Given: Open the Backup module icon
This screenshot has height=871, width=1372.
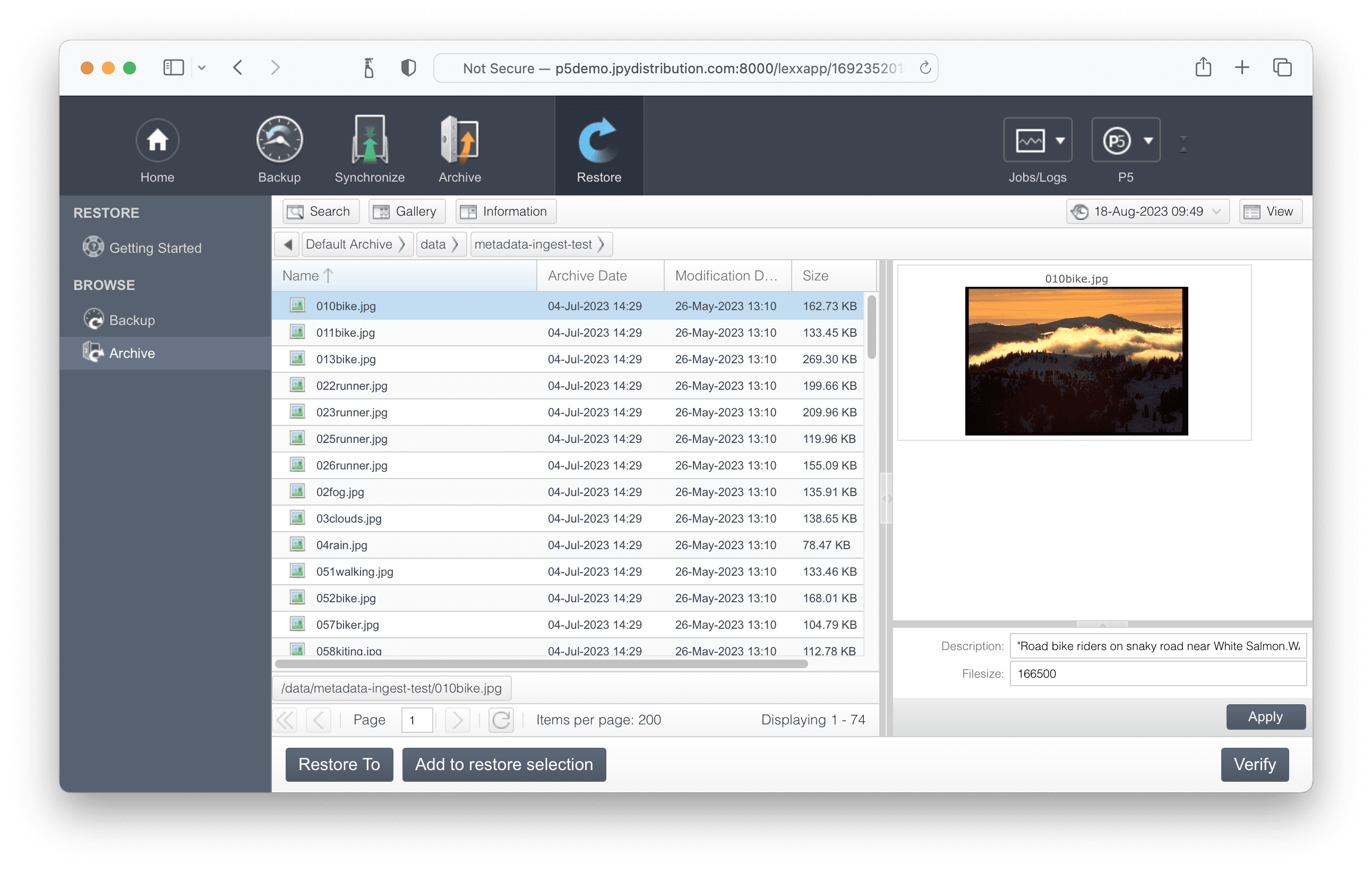Looking at the screenshot, I should tap(279, 140).
